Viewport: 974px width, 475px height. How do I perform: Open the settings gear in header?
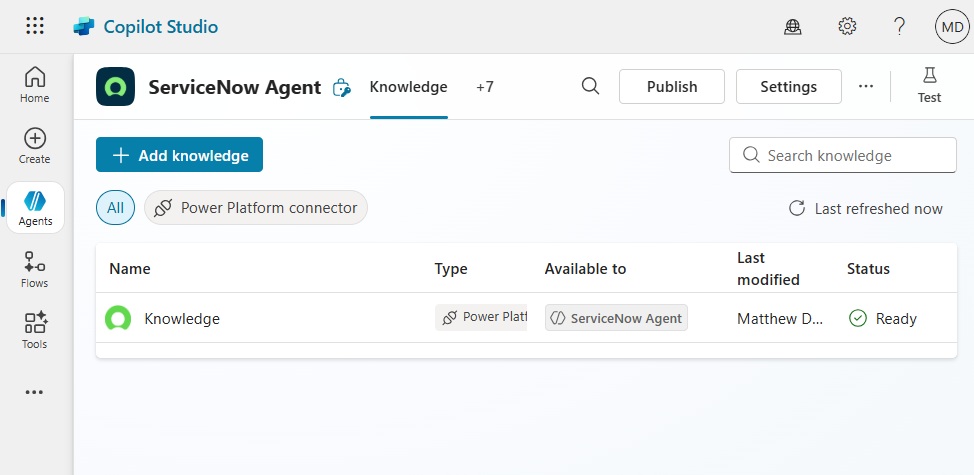tap(847, 26)
